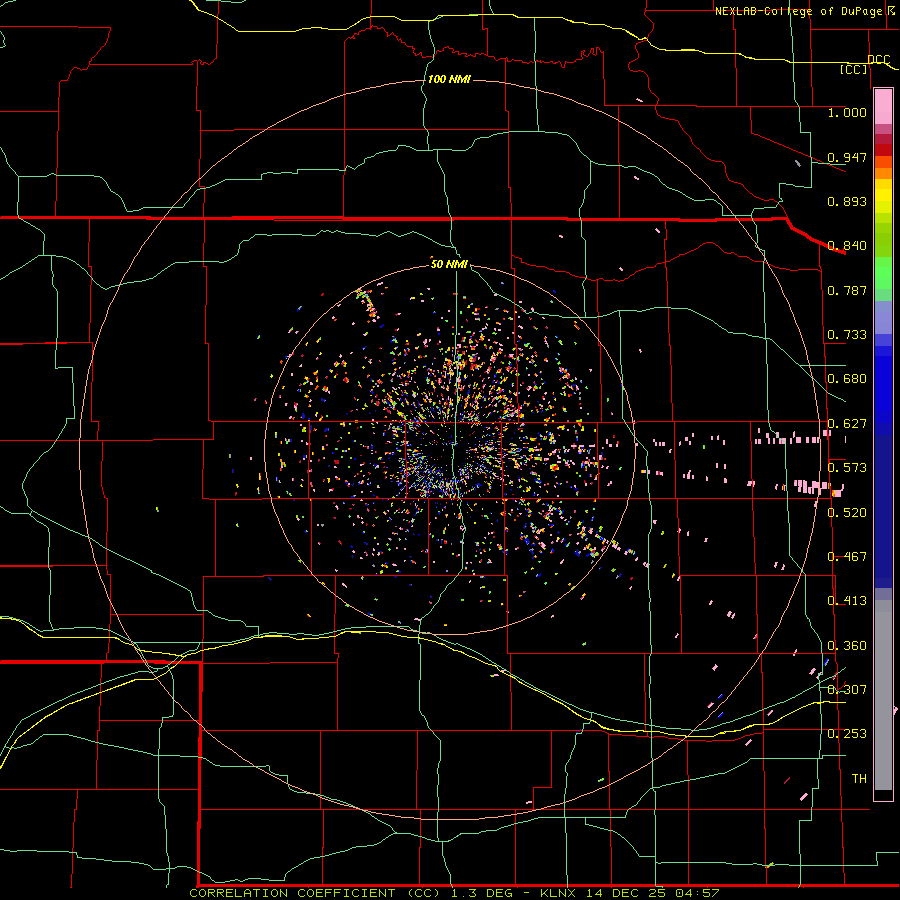Click the 0.467 scale value
The image size is (900, 900).
click(847, 557)
